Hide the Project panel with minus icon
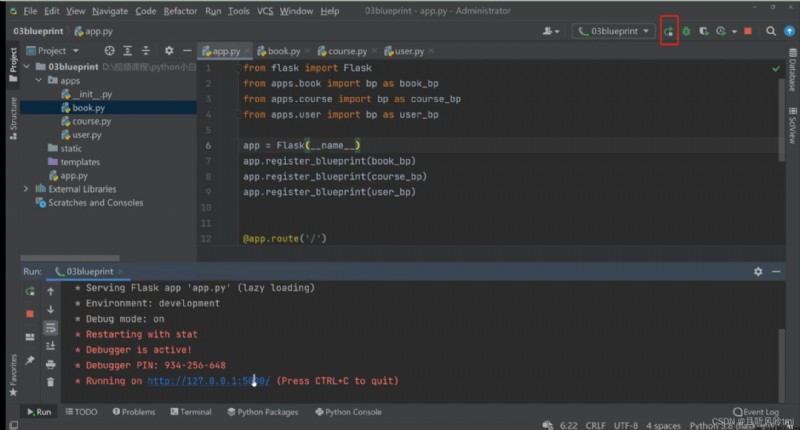 coord(187,50)
